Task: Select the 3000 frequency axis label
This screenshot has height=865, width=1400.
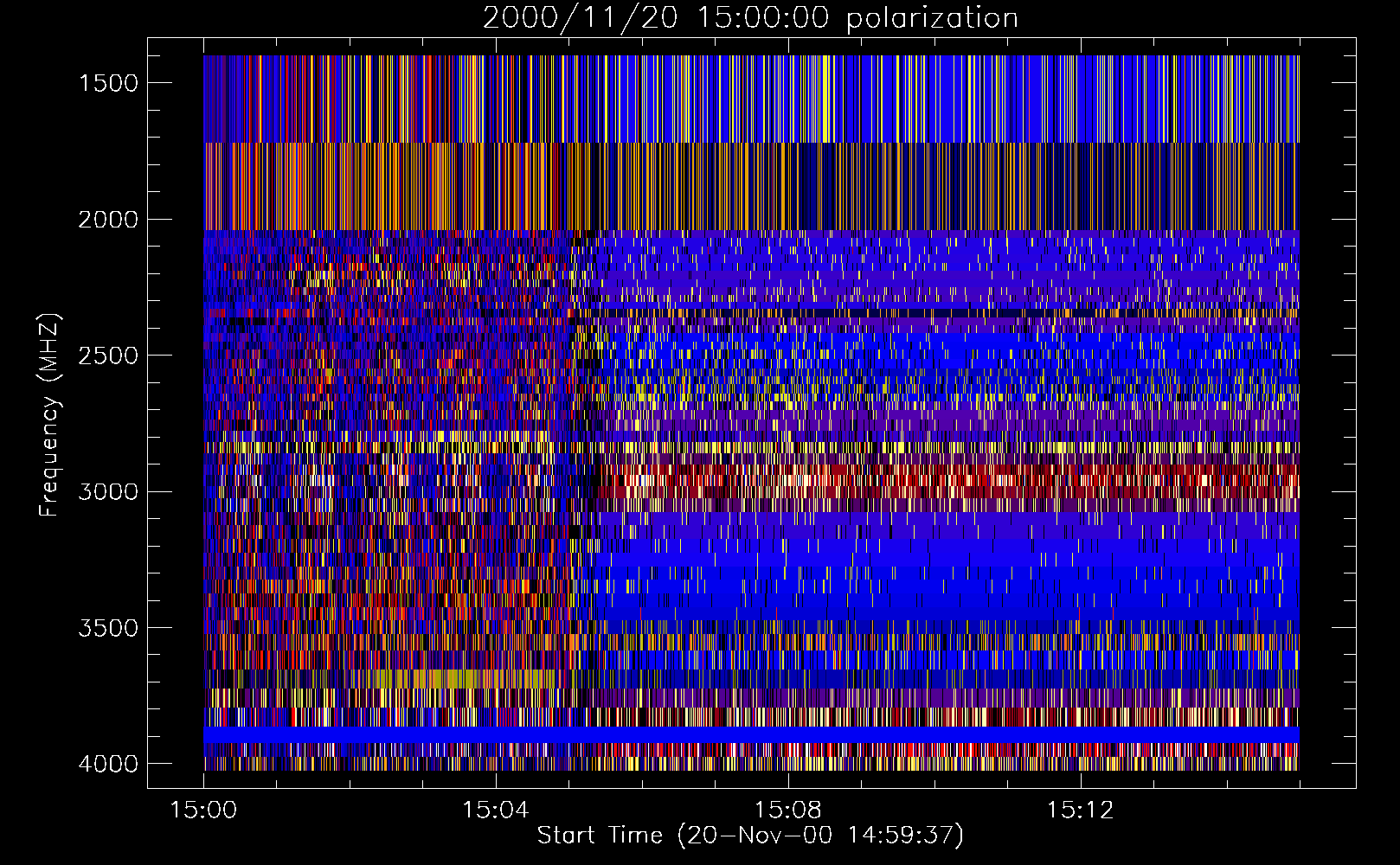Action: click(108, 491)
